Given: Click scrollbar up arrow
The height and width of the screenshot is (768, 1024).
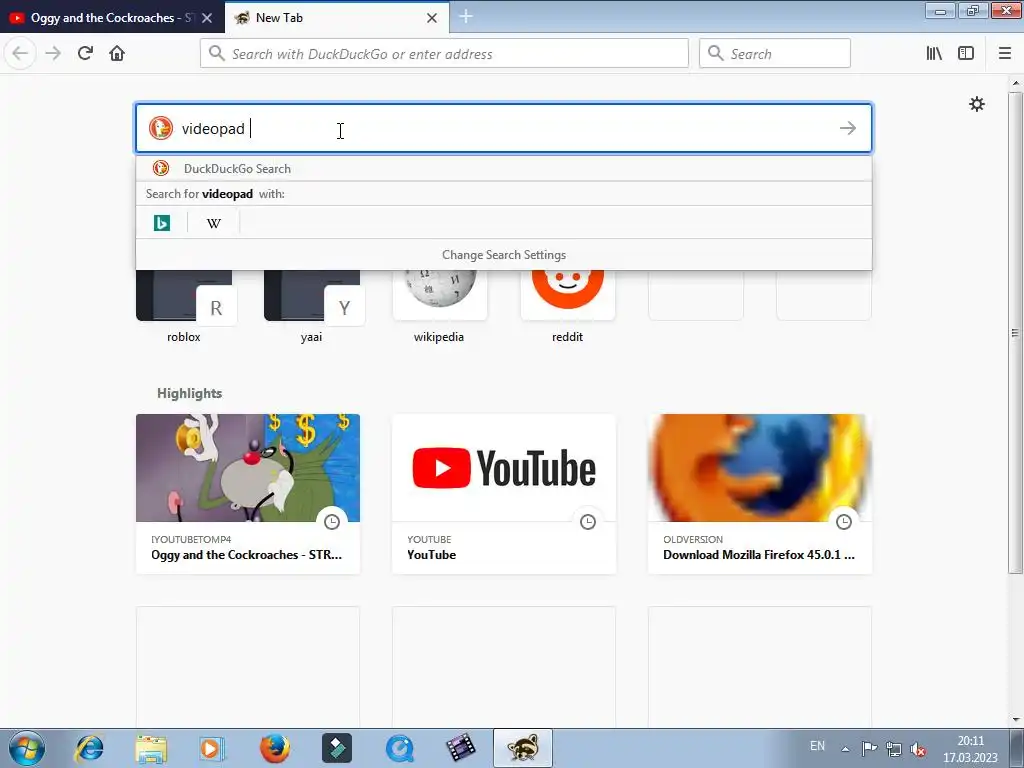Looking at the screenshot, I should click(1015, 83).
